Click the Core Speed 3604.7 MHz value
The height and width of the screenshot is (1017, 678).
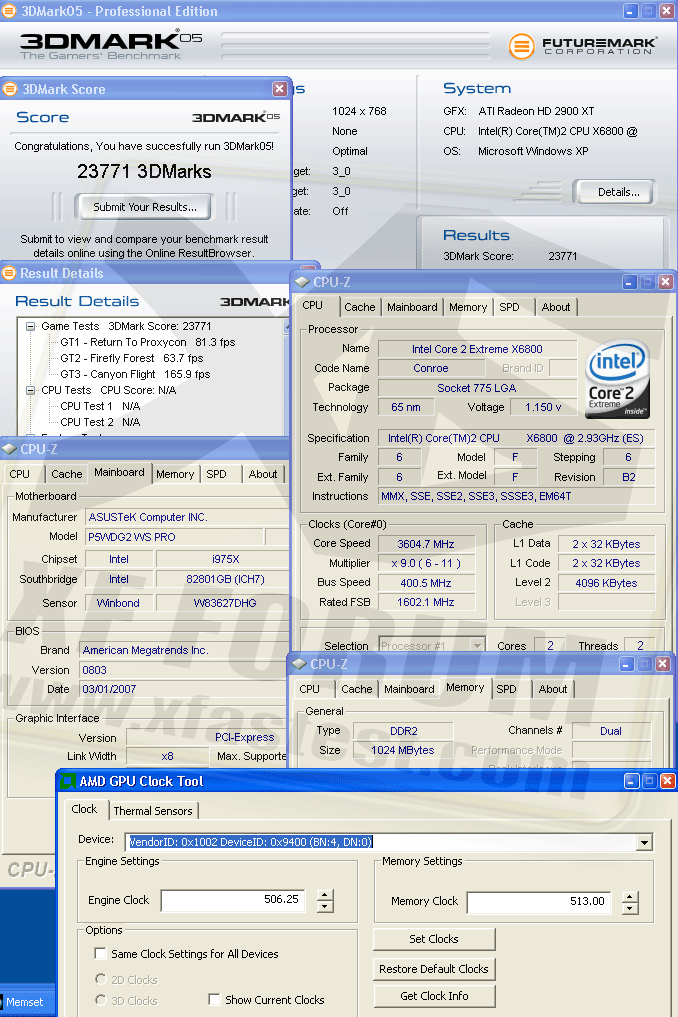click(x=426, y=544)
